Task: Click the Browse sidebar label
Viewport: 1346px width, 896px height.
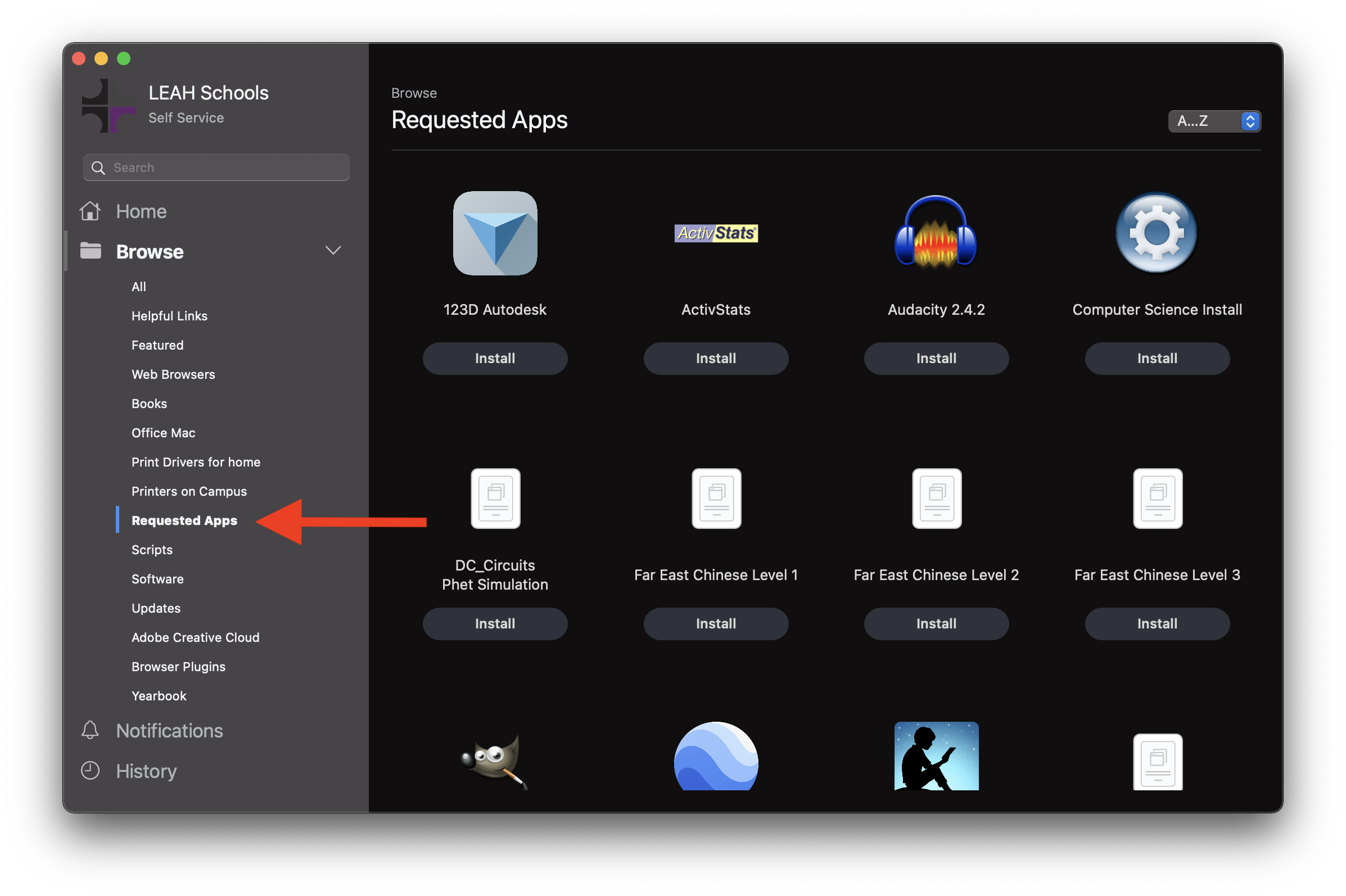Action: tap(150, 251)
